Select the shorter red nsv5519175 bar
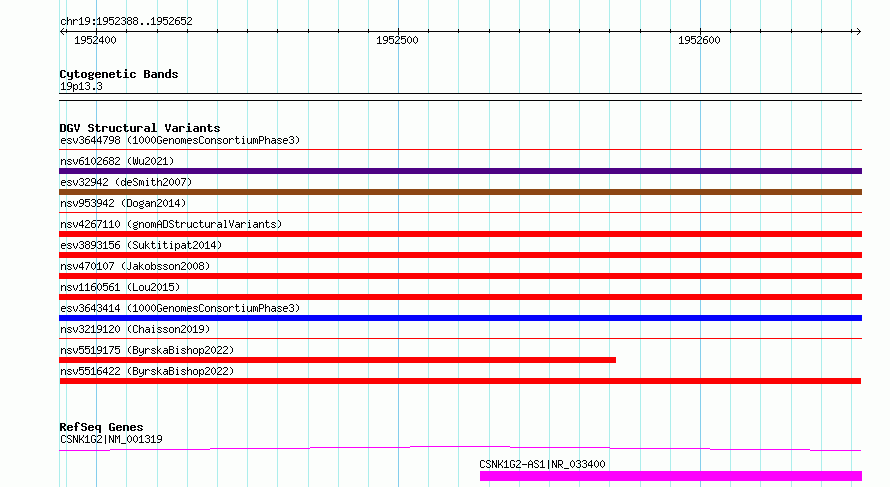Image resolution: width=890 pixels, height=487 pixels. pos(338,360)
